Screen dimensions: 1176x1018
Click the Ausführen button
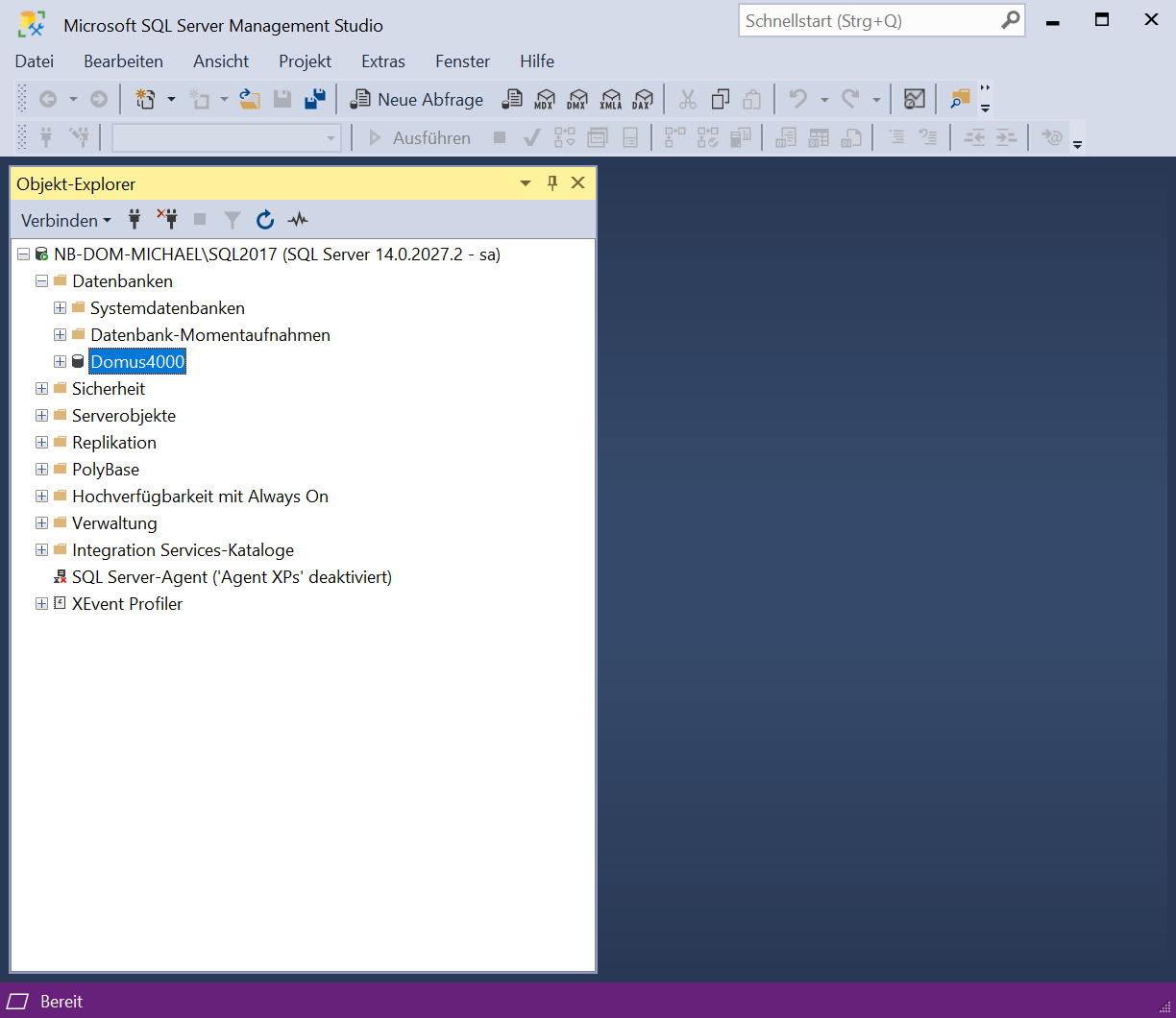tap(419, 137)
